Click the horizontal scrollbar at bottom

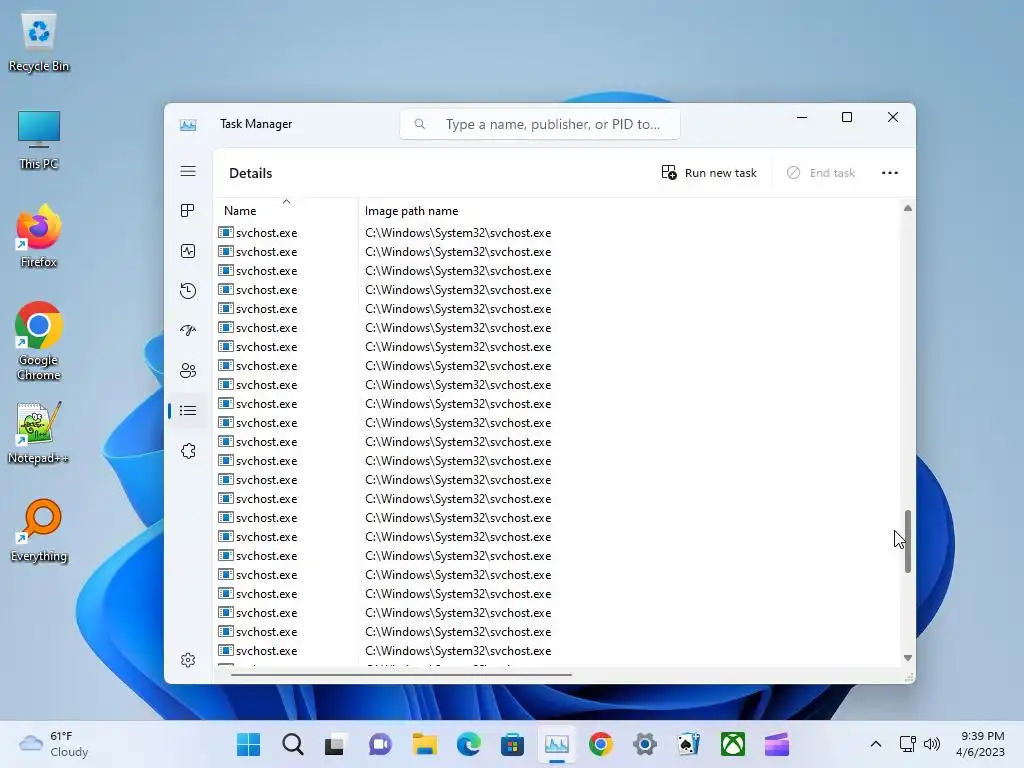(401, 675)
